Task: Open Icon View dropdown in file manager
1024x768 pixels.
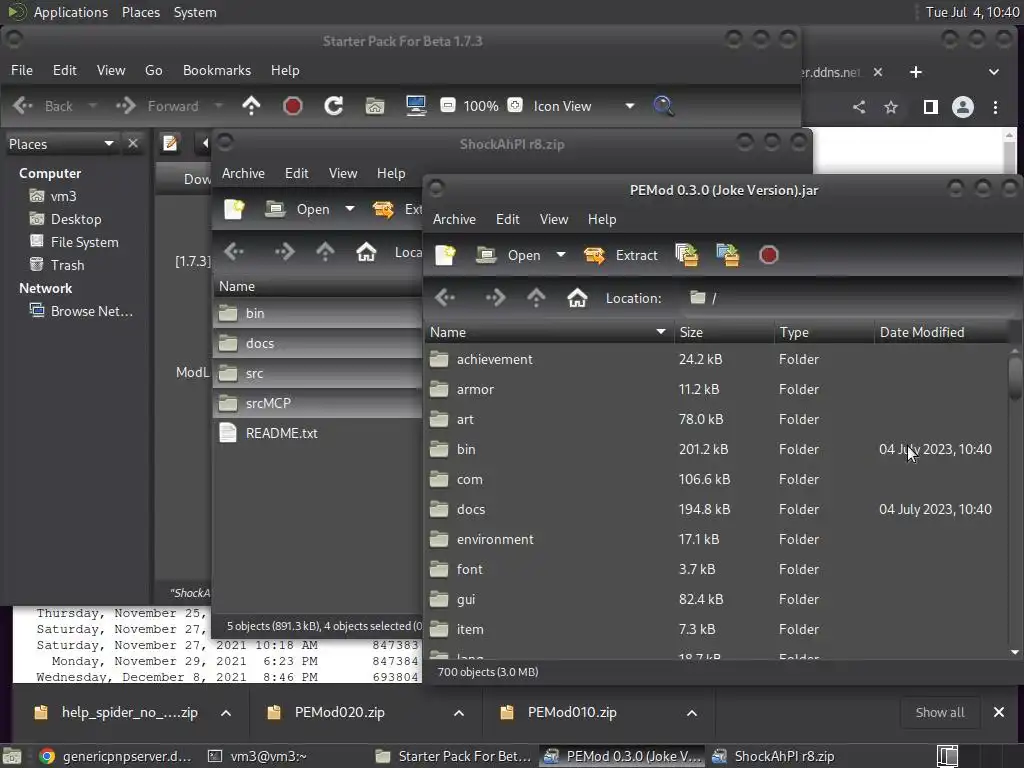Action: [630, 106]
